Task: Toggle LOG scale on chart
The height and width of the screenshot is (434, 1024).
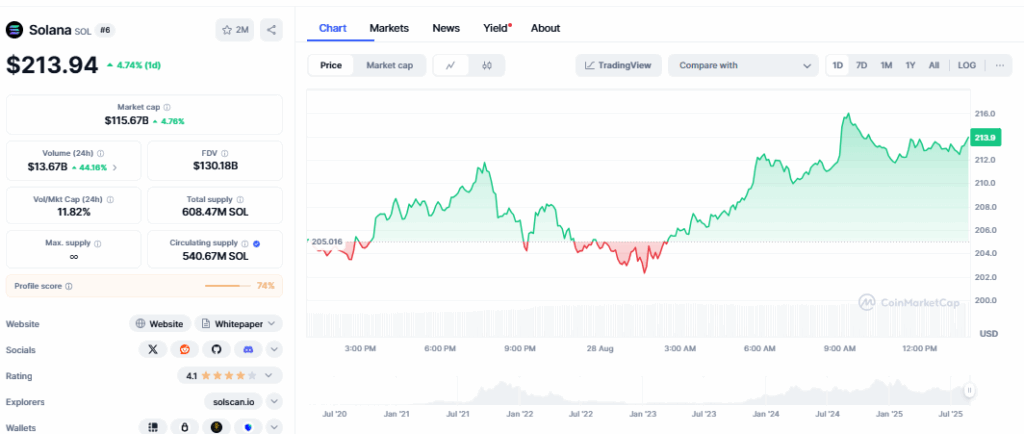Action: coord(967,65)
